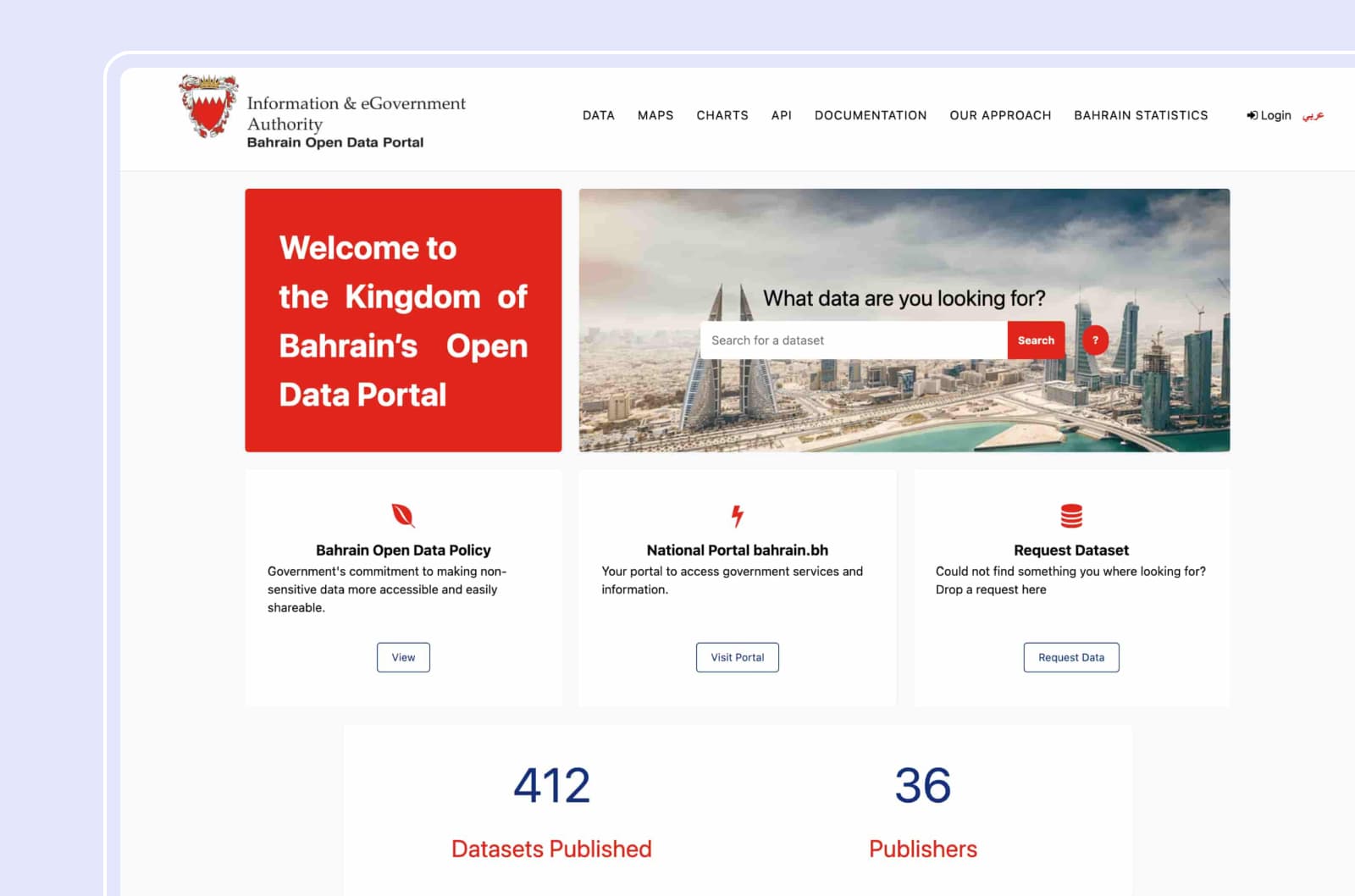
Task: Click the red leaf icon
Action: point(403,515)
